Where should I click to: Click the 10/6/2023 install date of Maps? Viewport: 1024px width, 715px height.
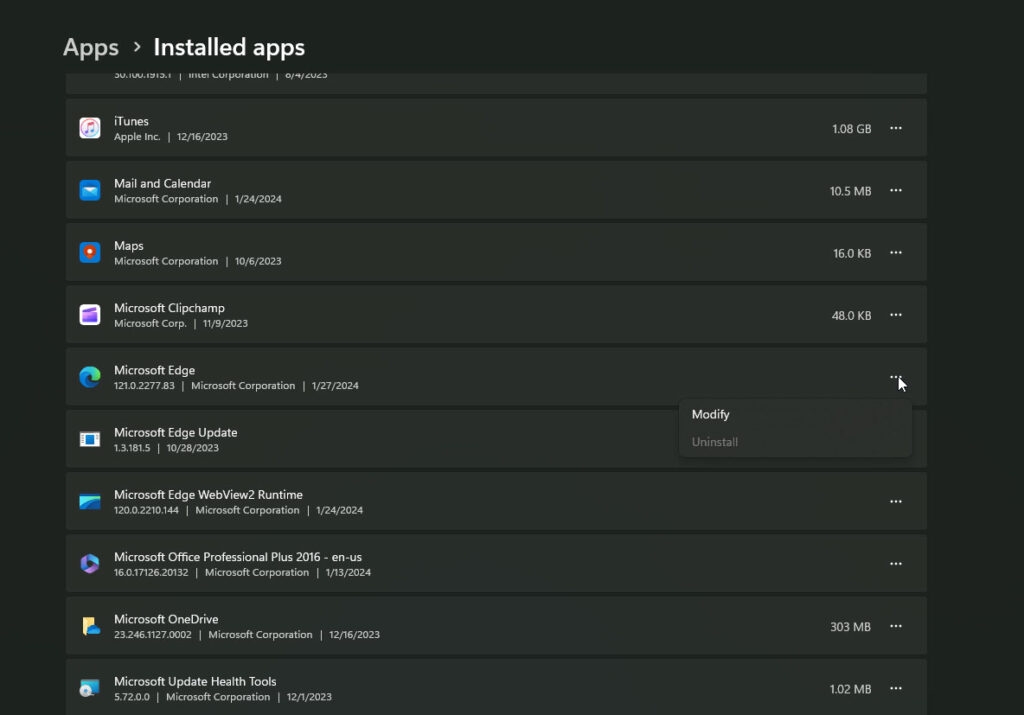[258, 261]
